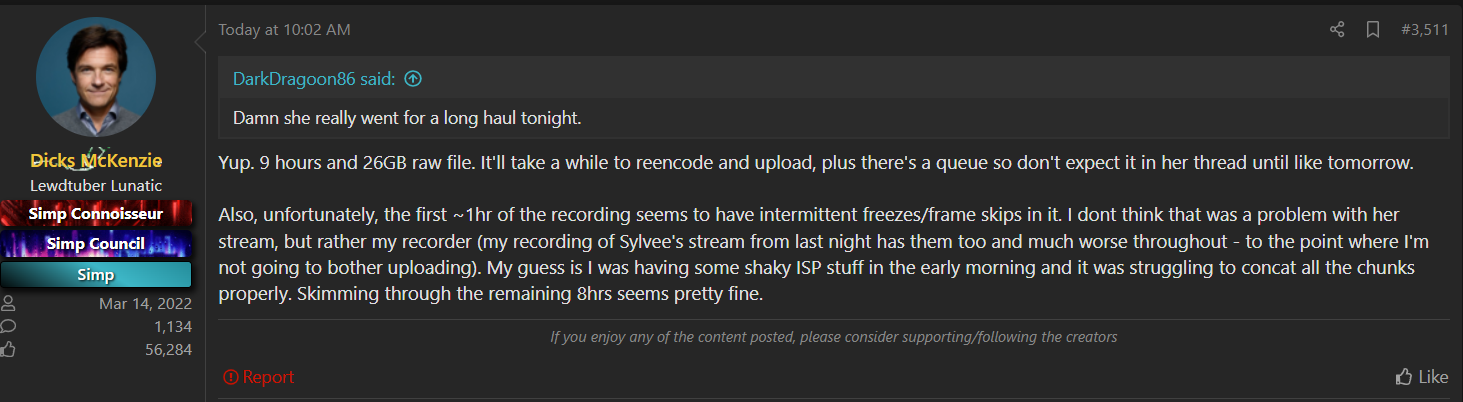Click the Today at 10:02 AM timestamp

[x=285, y=30]
